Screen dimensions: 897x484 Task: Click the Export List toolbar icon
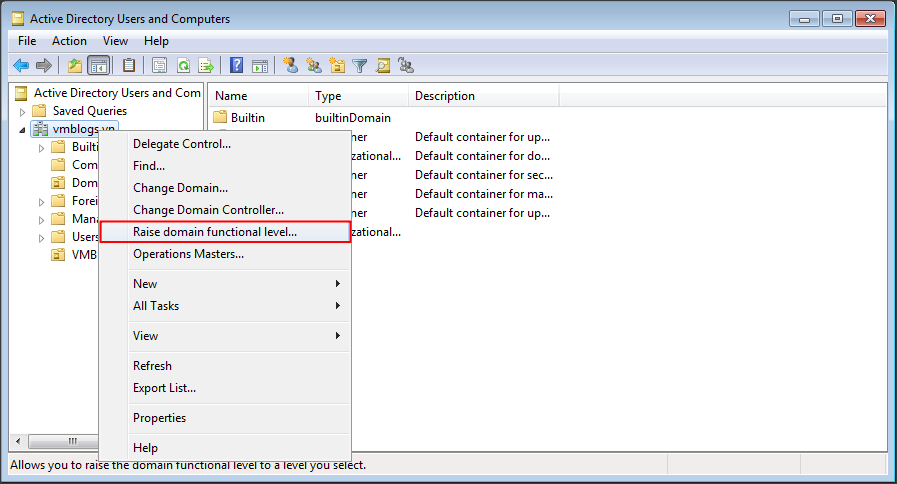point(206,66)
